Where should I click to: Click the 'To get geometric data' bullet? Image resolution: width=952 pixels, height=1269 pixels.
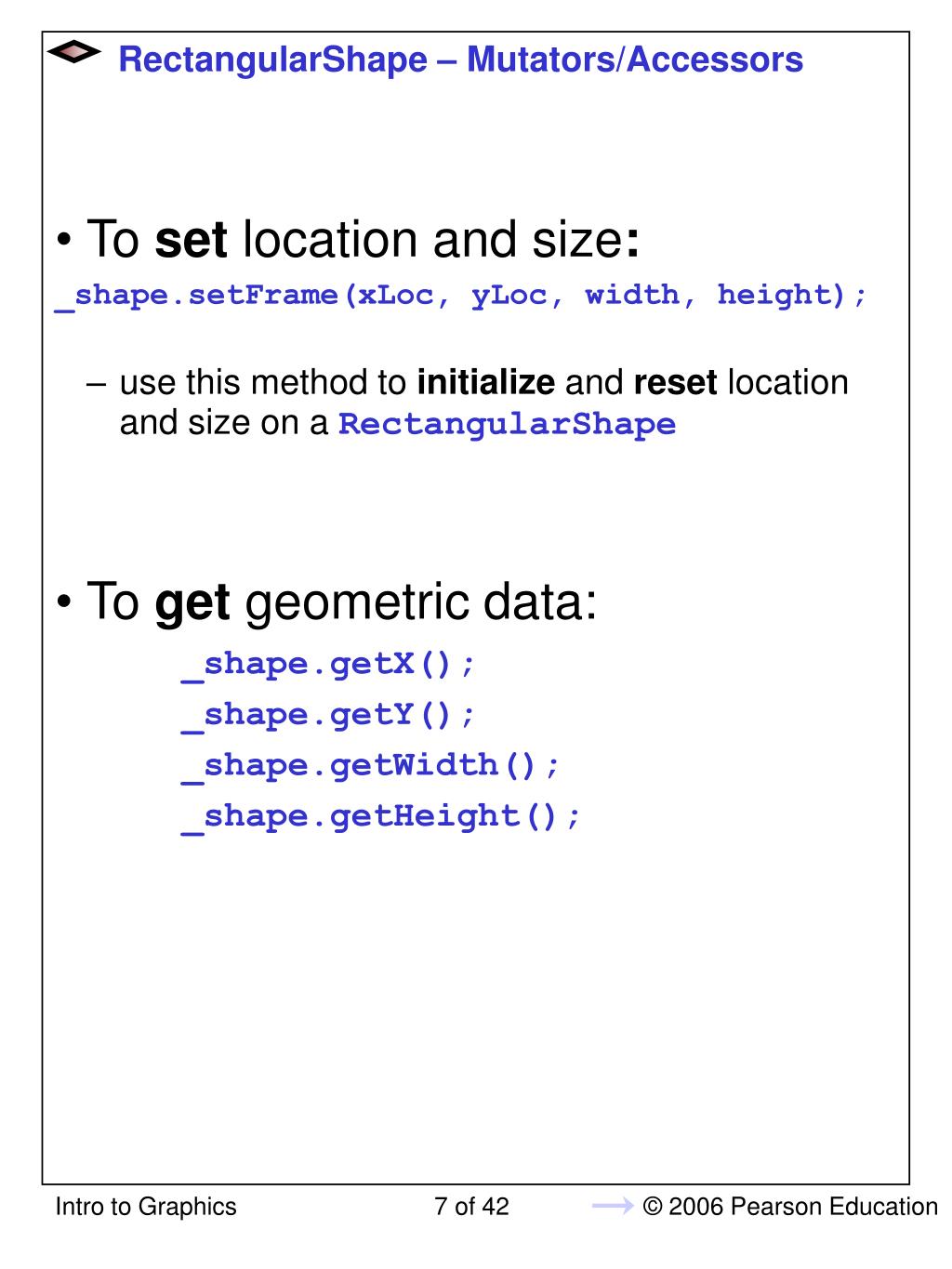pos(342,602)
